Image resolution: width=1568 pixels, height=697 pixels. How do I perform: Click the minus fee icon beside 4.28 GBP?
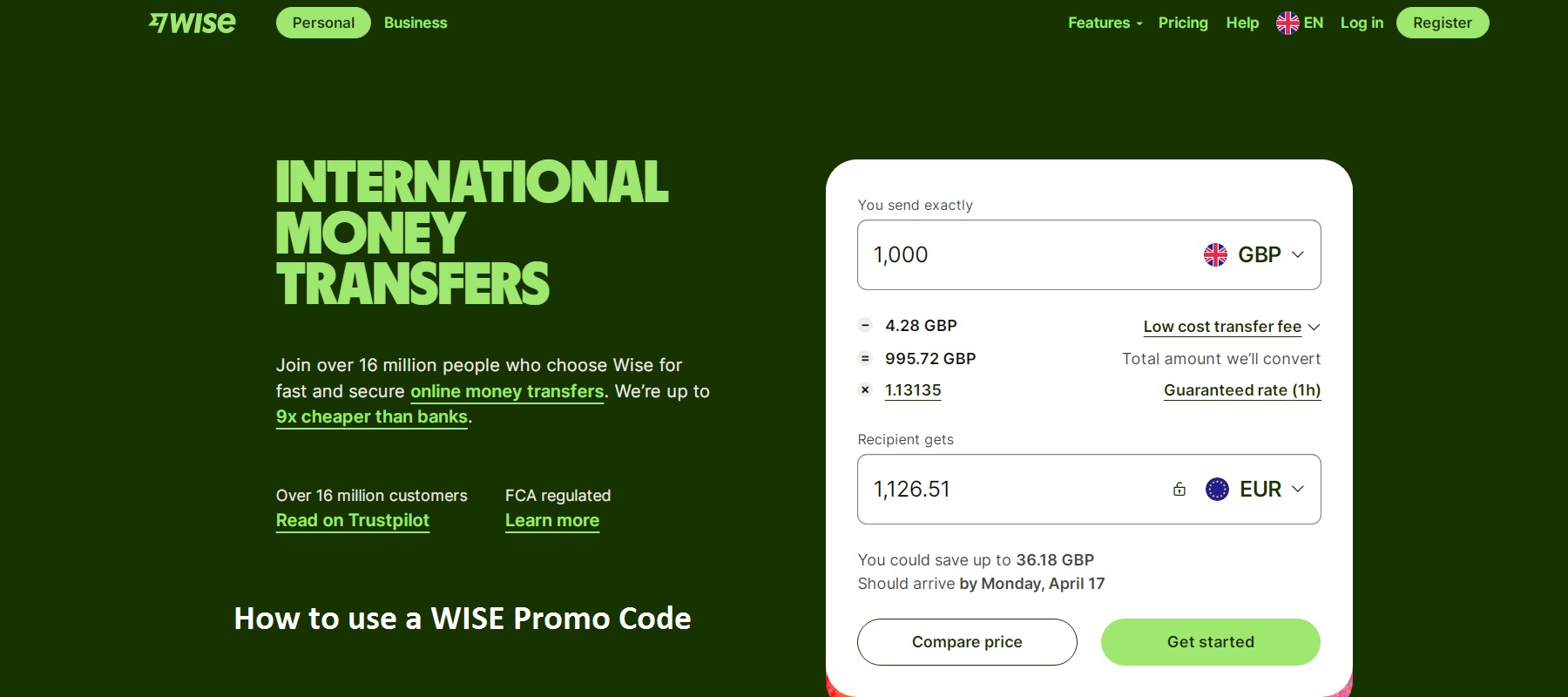(865, 326)
